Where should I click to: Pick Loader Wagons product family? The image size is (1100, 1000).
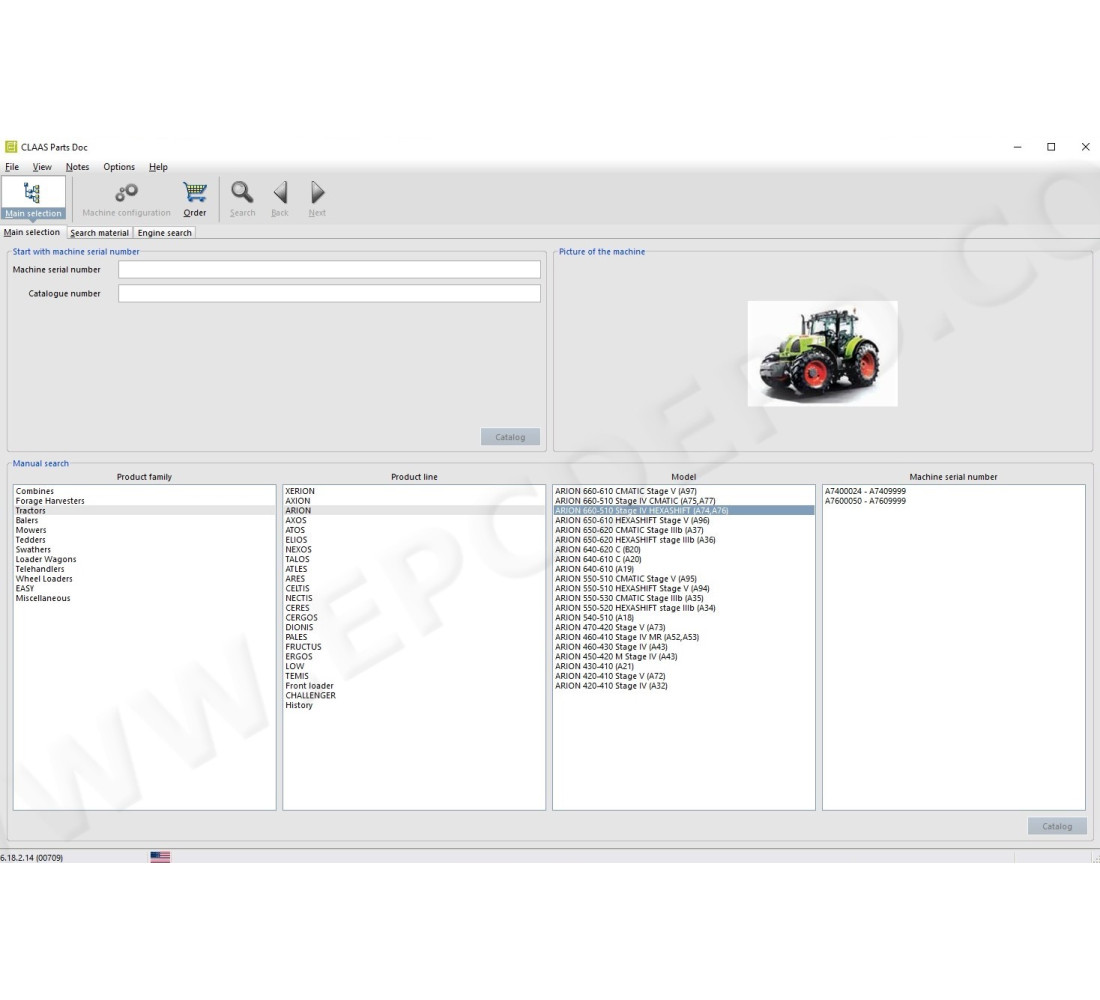point(145,559)
